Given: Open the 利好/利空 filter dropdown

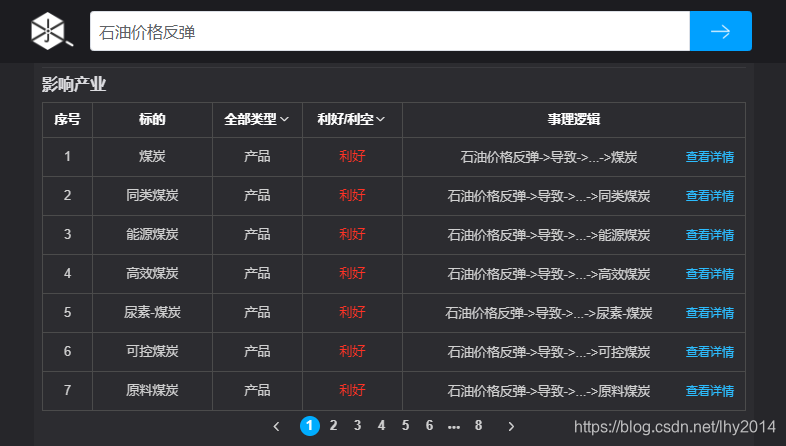Looking at the screenshot, I should [x=351, y=119].
